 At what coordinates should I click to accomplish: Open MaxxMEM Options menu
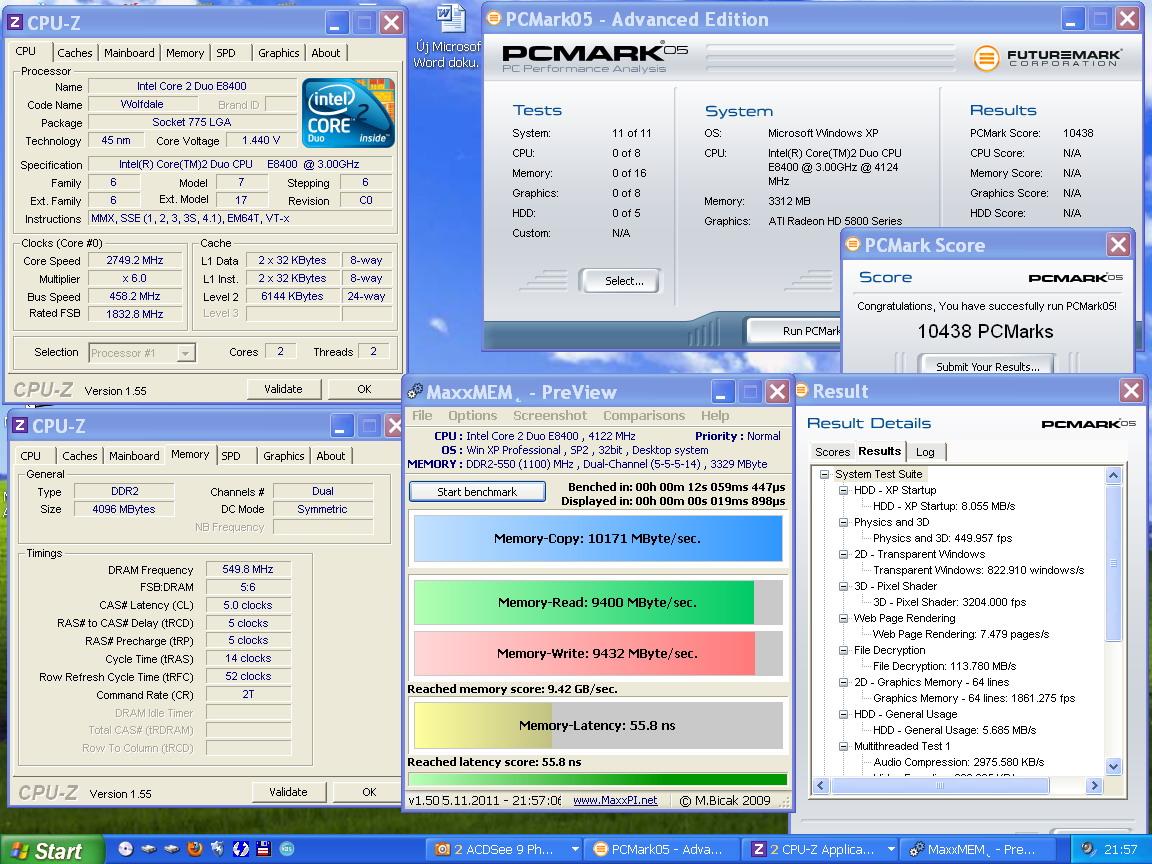tap(472, 416)
